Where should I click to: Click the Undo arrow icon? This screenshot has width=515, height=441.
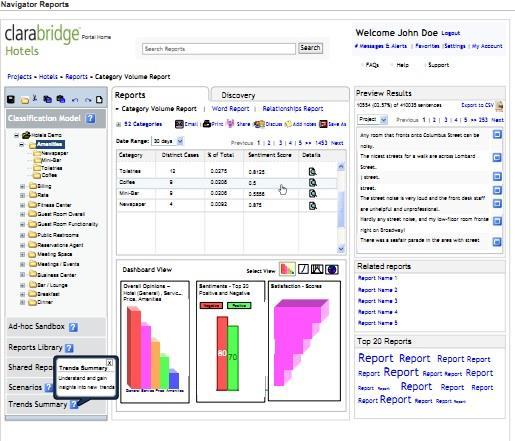[x=75, y=100]
